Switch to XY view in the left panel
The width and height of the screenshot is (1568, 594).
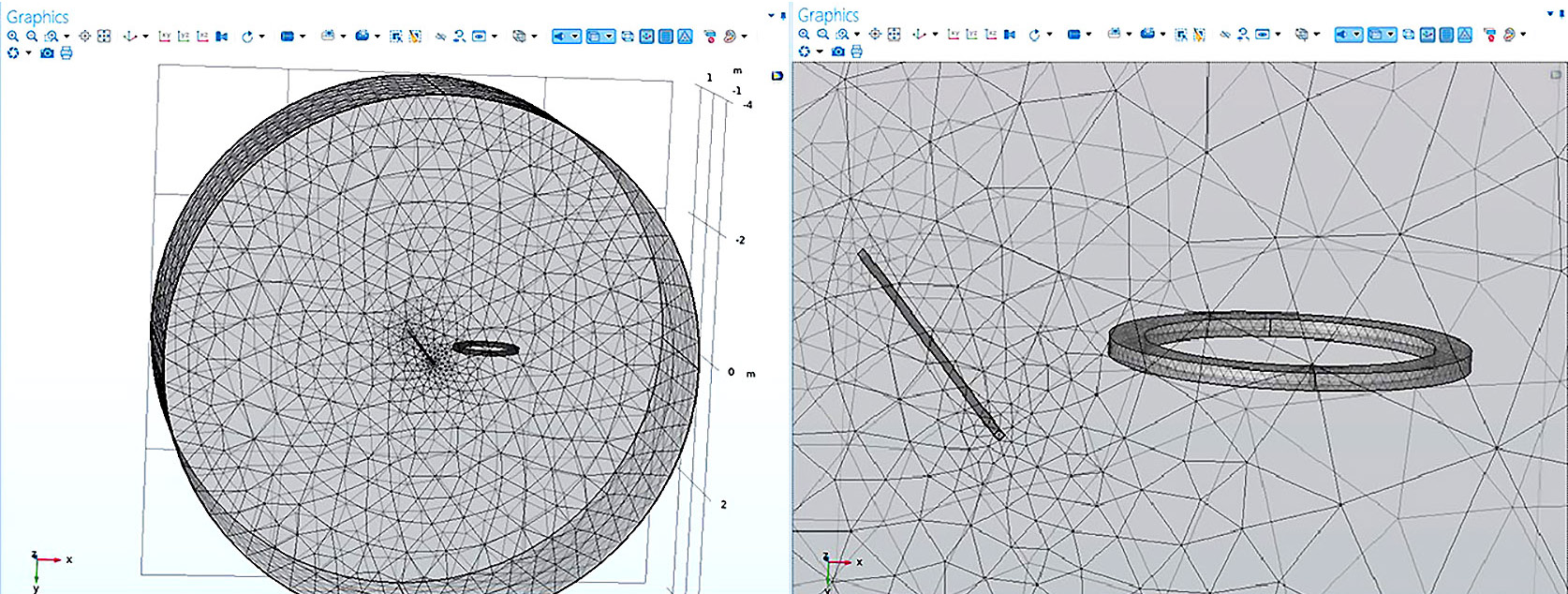(165, 37)
